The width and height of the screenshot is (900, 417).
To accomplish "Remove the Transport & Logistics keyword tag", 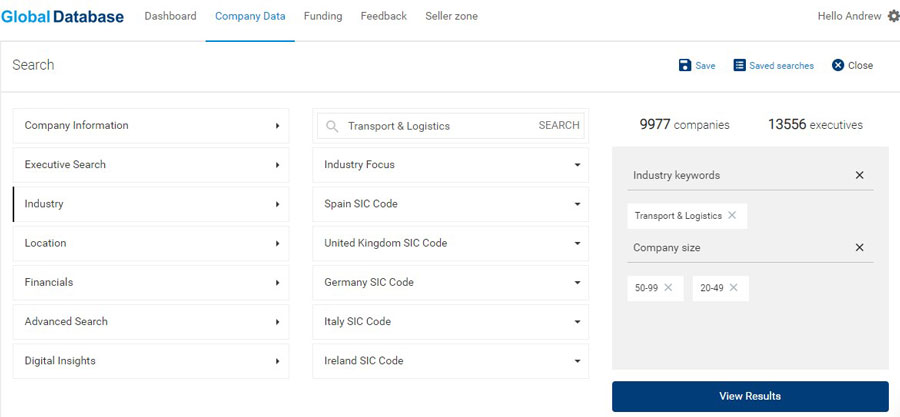I will 732,215.
